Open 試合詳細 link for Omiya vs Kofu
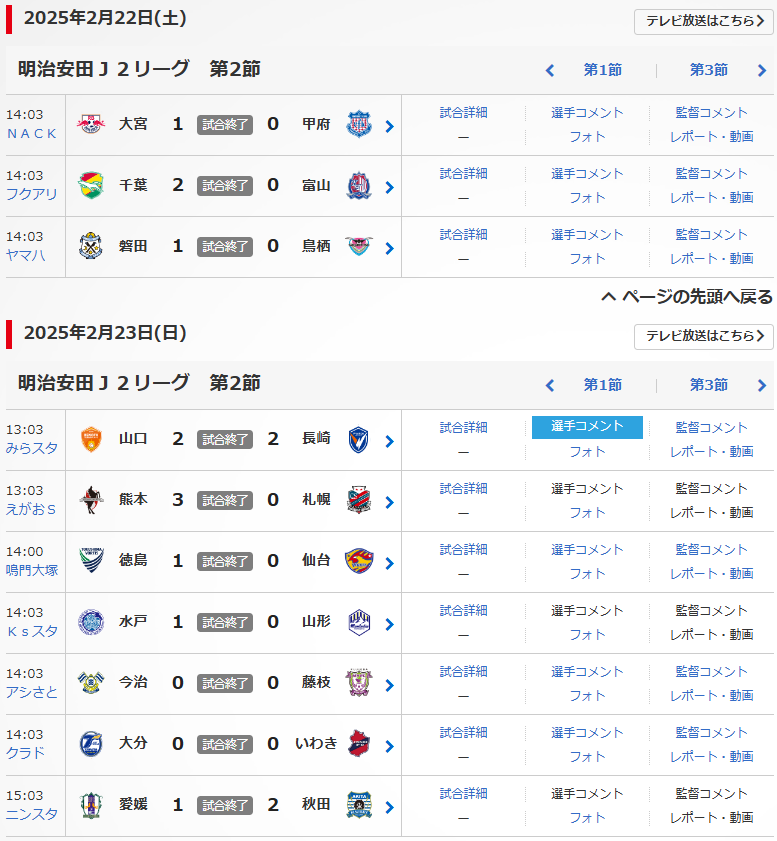Screen dimensions: 777x841 (463, 113)
